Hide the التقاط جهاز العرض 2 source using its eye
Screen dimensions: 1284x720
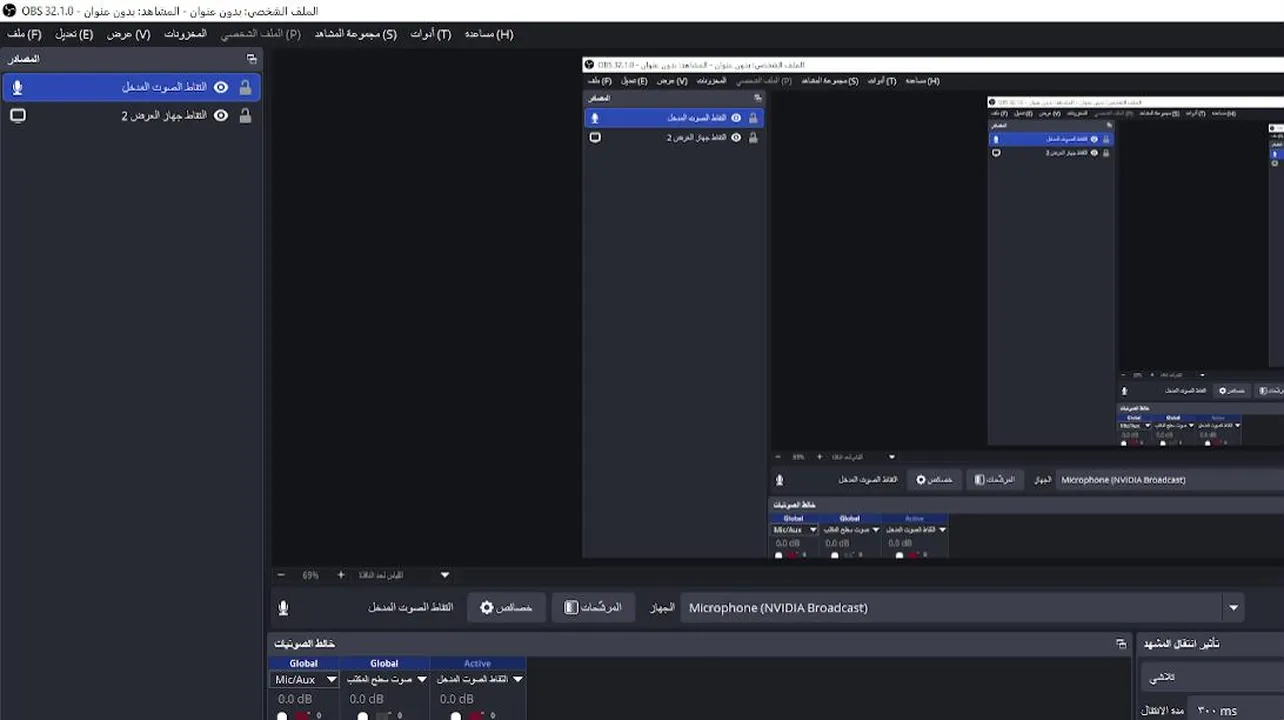(x=221, y=115)
